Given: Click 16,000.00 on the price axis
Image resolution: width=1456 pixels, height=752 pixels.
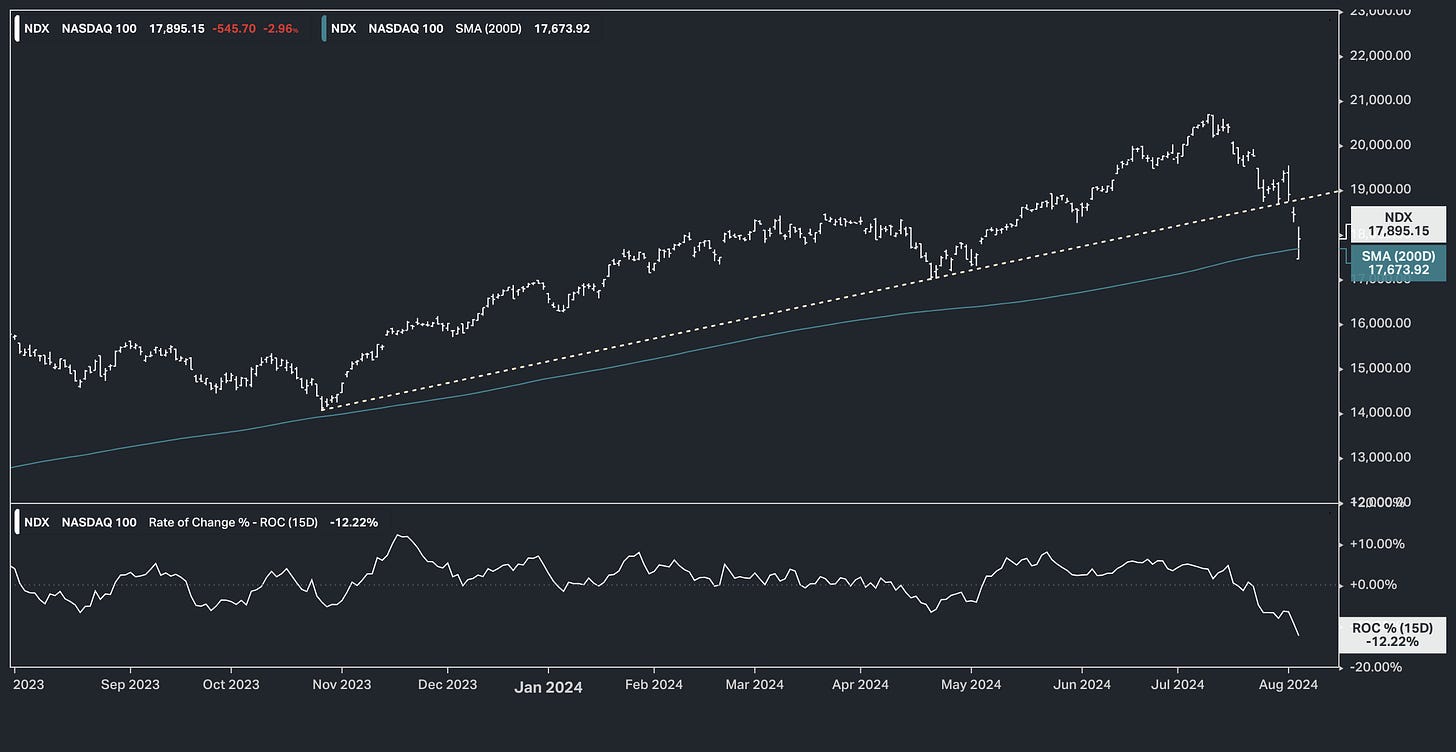Looking at the screenshot, I should pos(1379,323).
